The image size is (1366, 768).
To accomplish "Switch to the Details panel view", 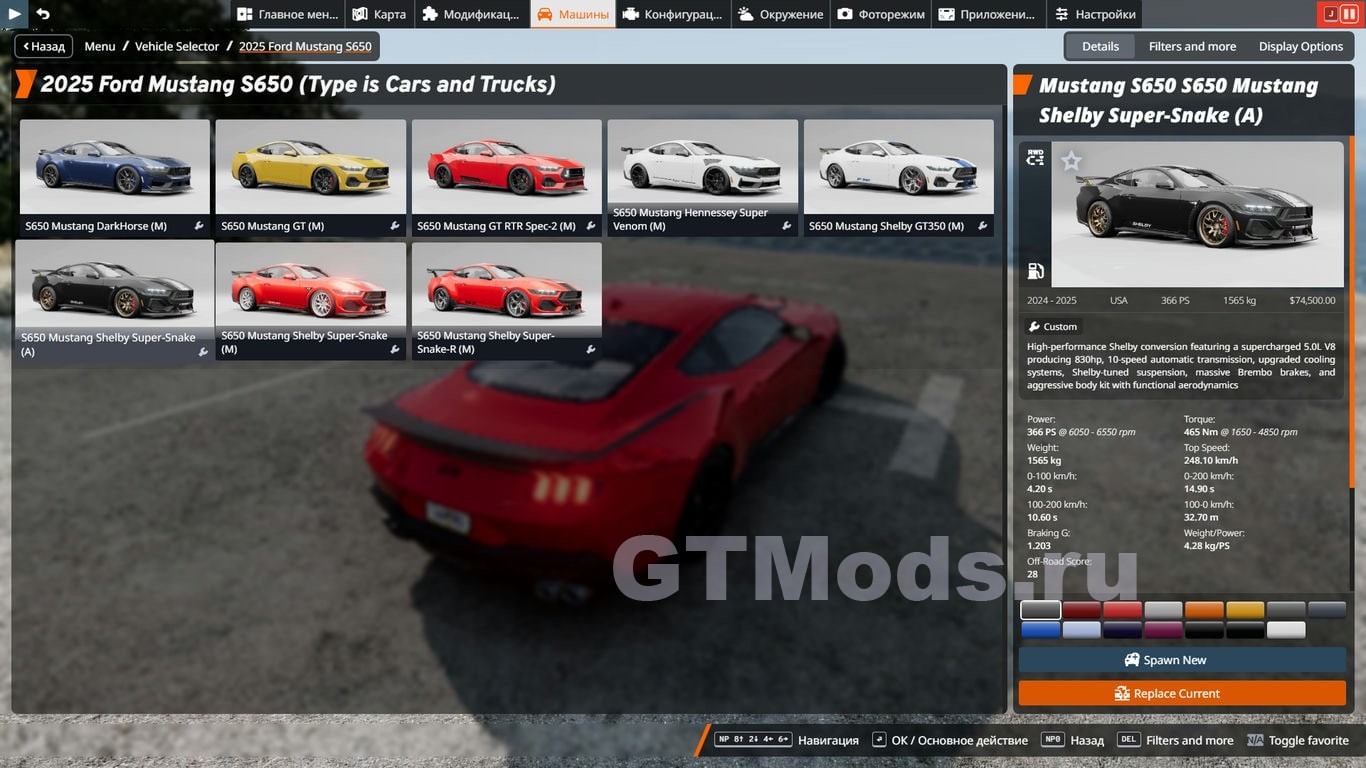I will point(1100,46).
